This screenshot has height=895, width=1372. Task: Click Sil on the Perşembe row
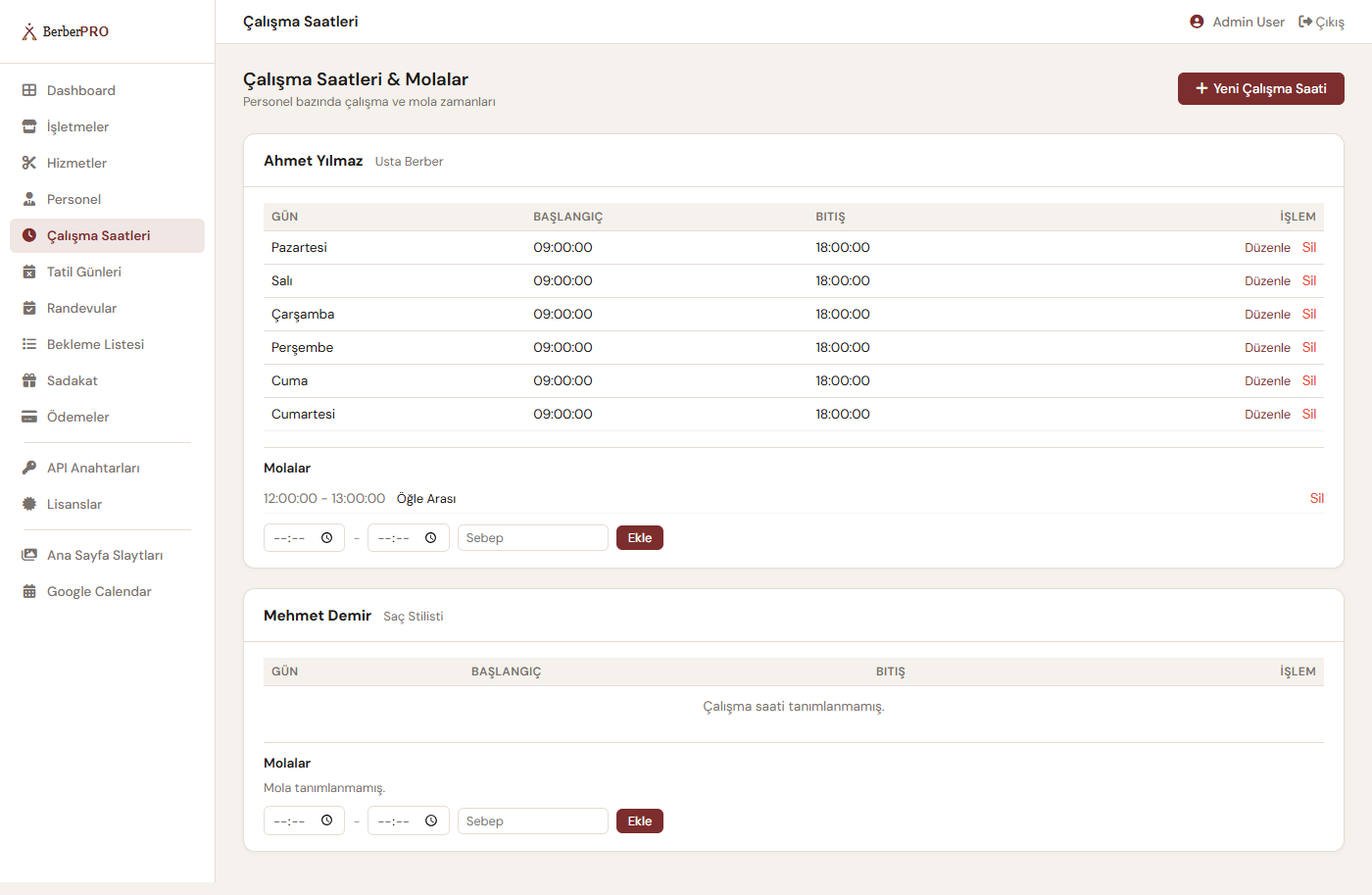point(1309,348)
